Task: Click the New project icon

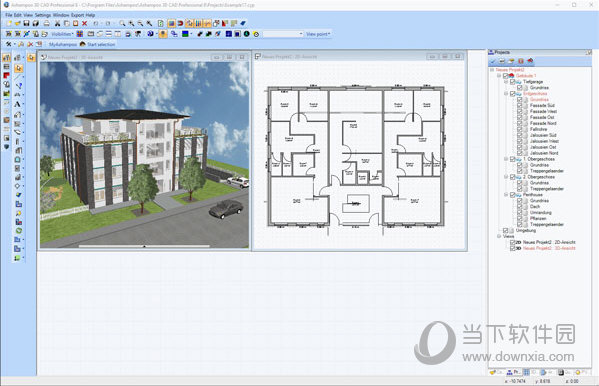Action: pos(8,24)
